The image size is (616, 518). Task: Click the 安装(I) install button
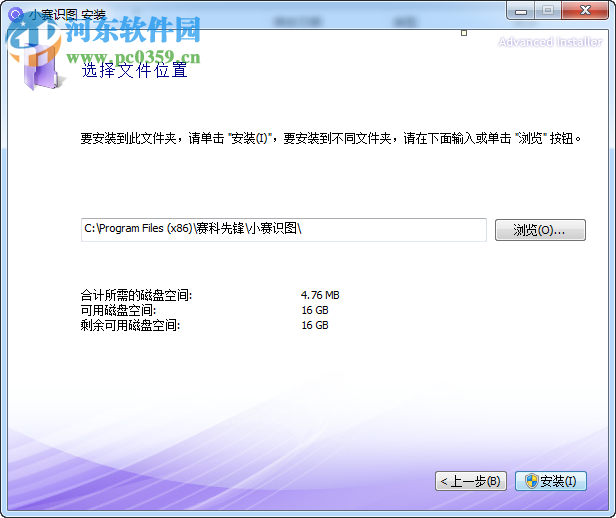(x=551, y=481)
